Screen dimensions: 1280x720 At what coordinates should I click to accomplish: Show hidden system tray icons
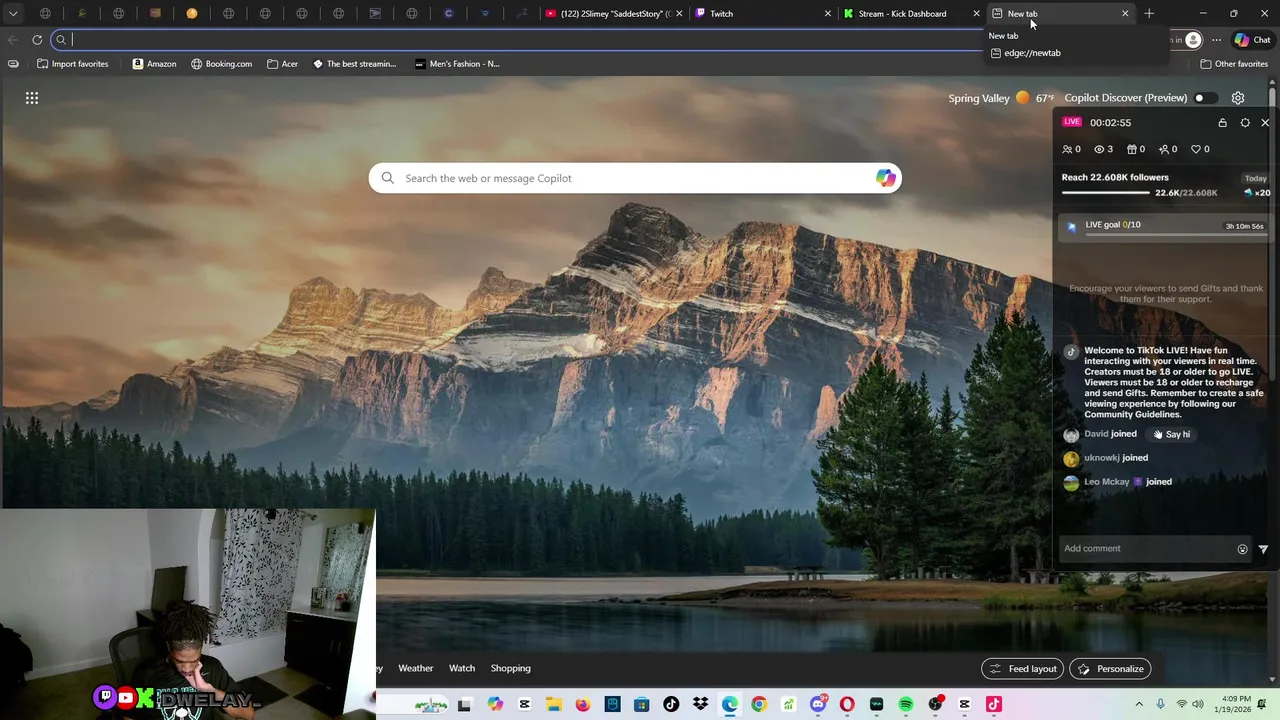pyautogui.click(x=1138, y=704)
